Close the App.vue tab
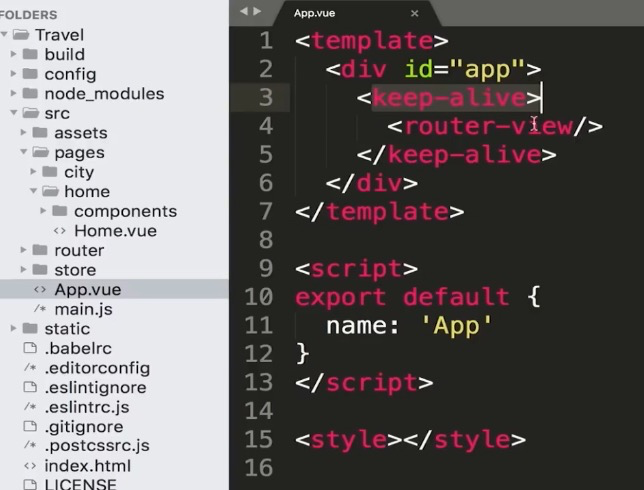 tap(415, 14)
